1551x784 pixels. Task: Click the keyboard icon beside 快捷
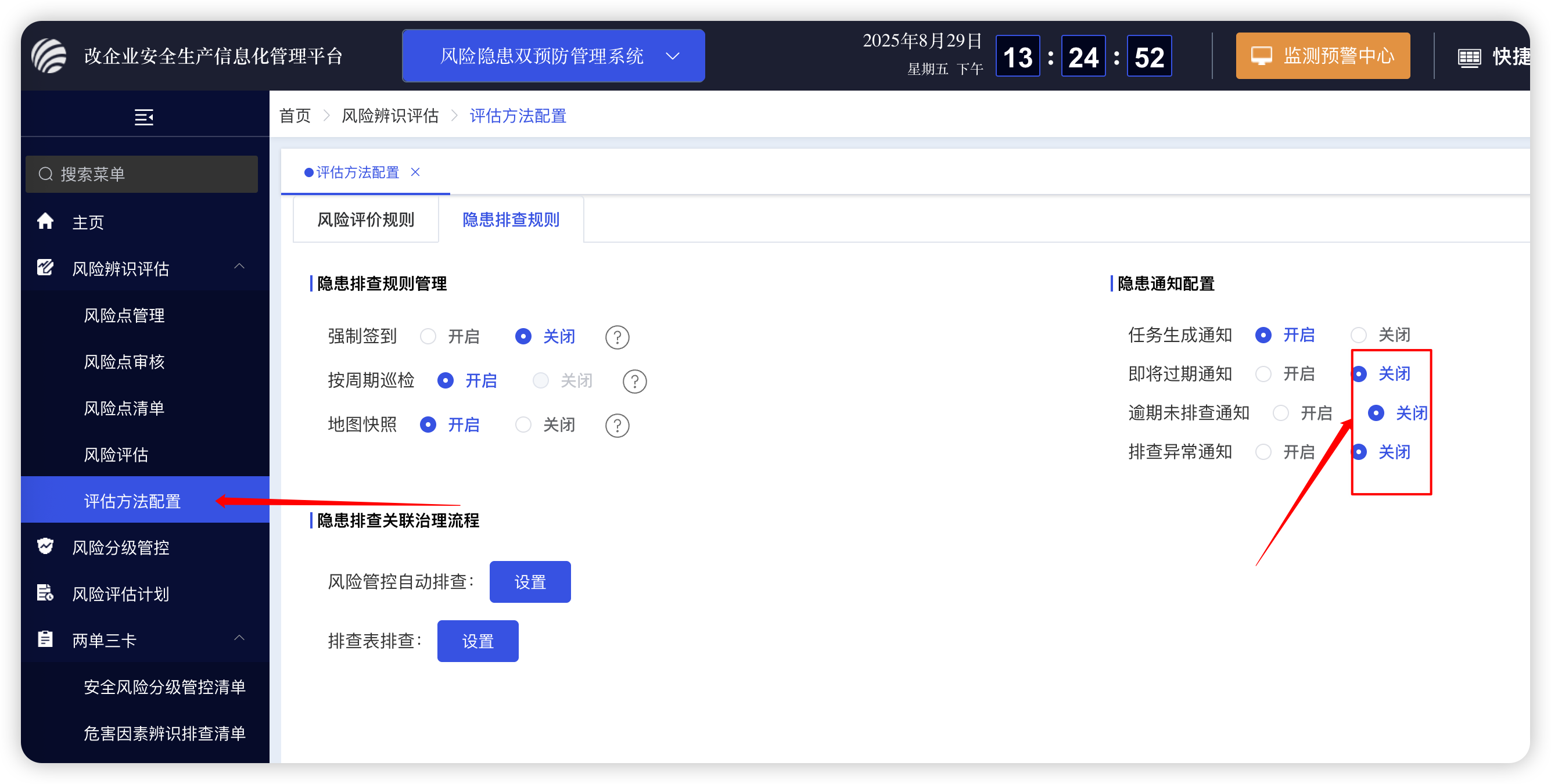pyautogui.click(x=1469, y=58)
